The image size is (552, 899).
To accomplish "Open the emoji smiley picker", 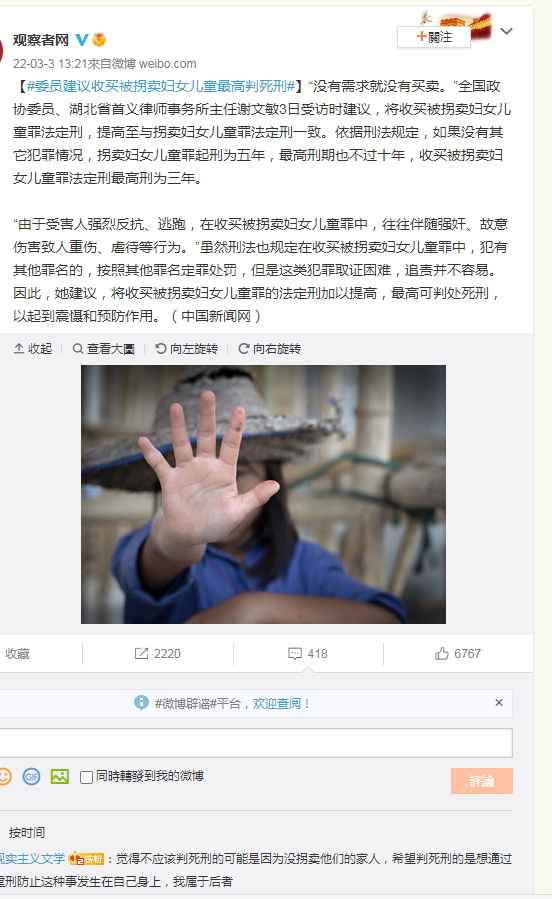I will (x=5, y=776).
